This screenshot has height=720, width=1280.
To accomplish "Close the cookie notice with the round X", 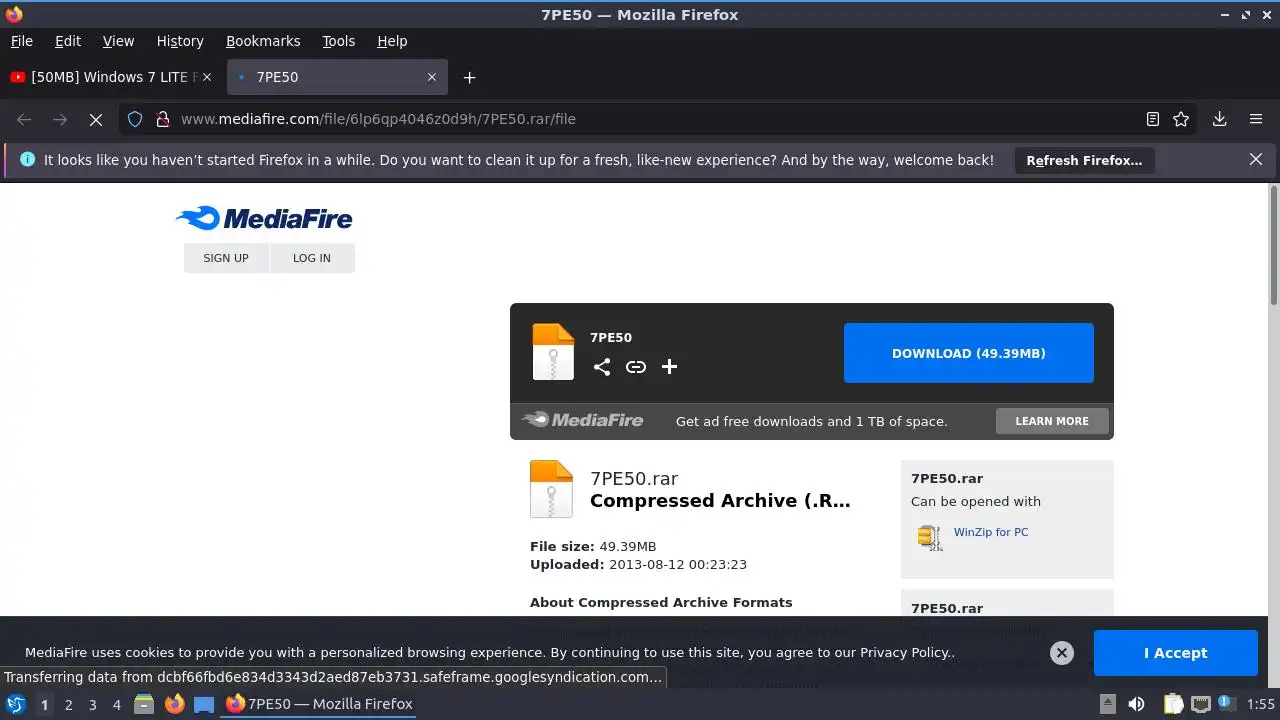I will pos(1062,653).
